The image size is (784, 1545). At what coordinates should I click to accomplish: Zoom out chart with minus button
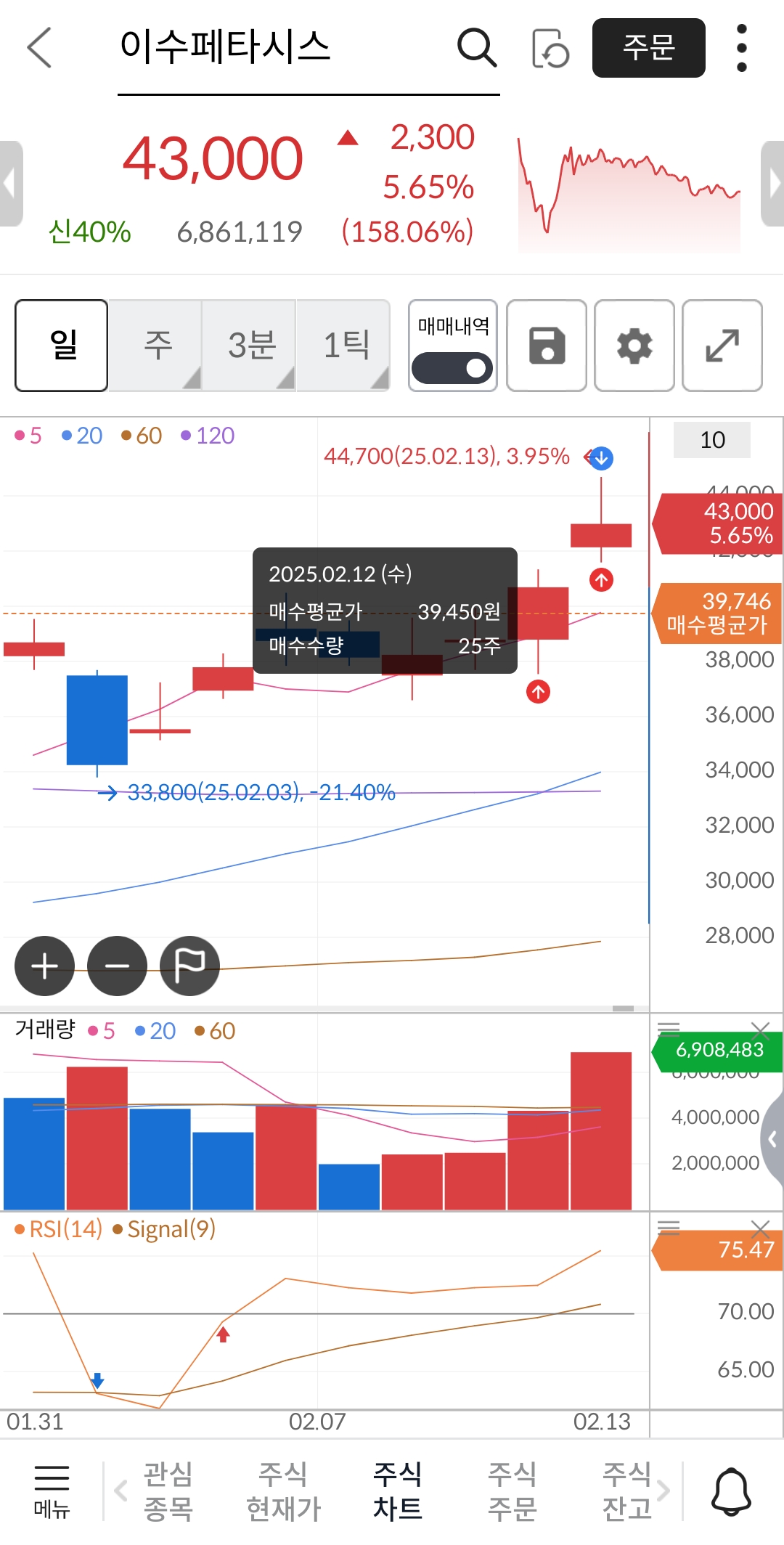[118, 966]
